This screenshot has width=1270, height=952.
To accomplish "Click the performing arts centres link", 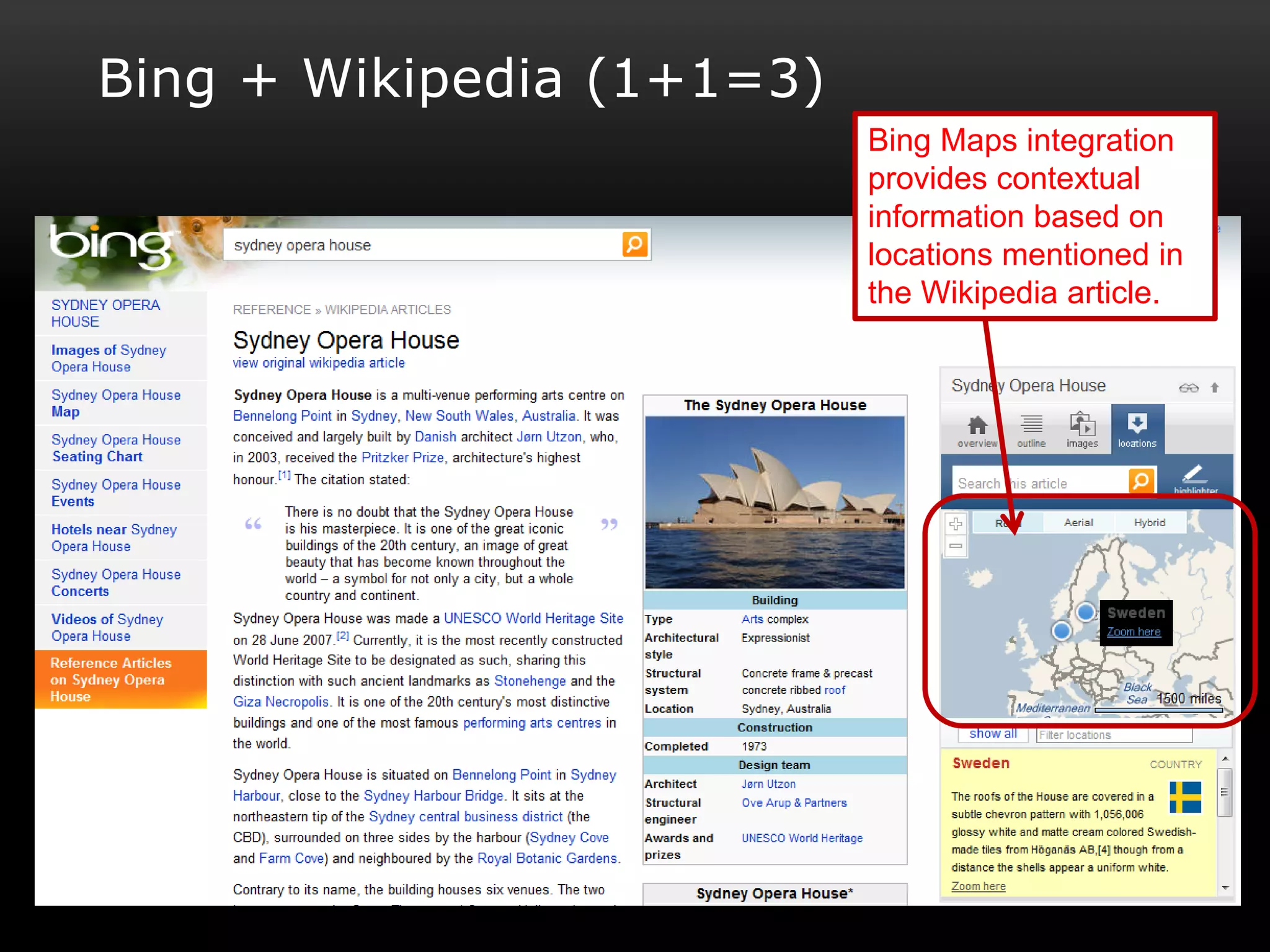I will 532,723.
